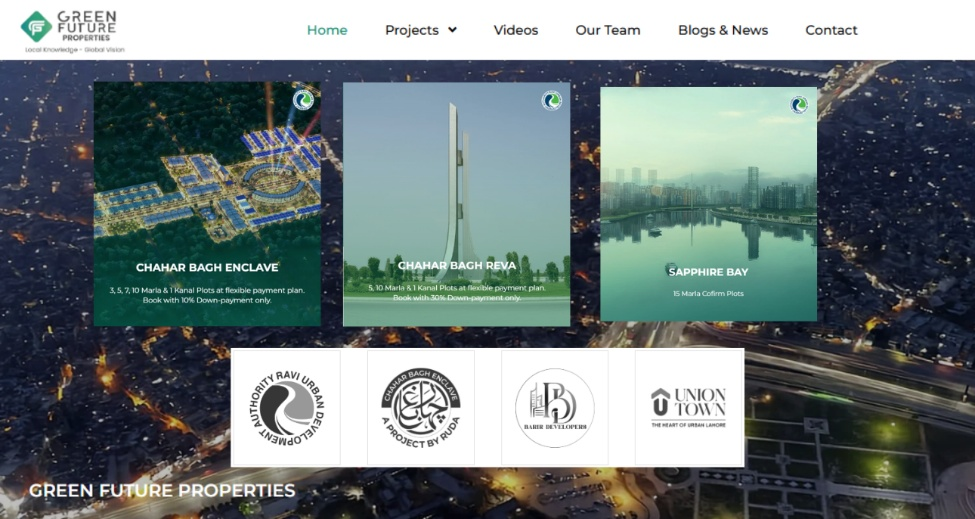Go to the Videos page
Screen dimensions: 975x519
[516, 30]
